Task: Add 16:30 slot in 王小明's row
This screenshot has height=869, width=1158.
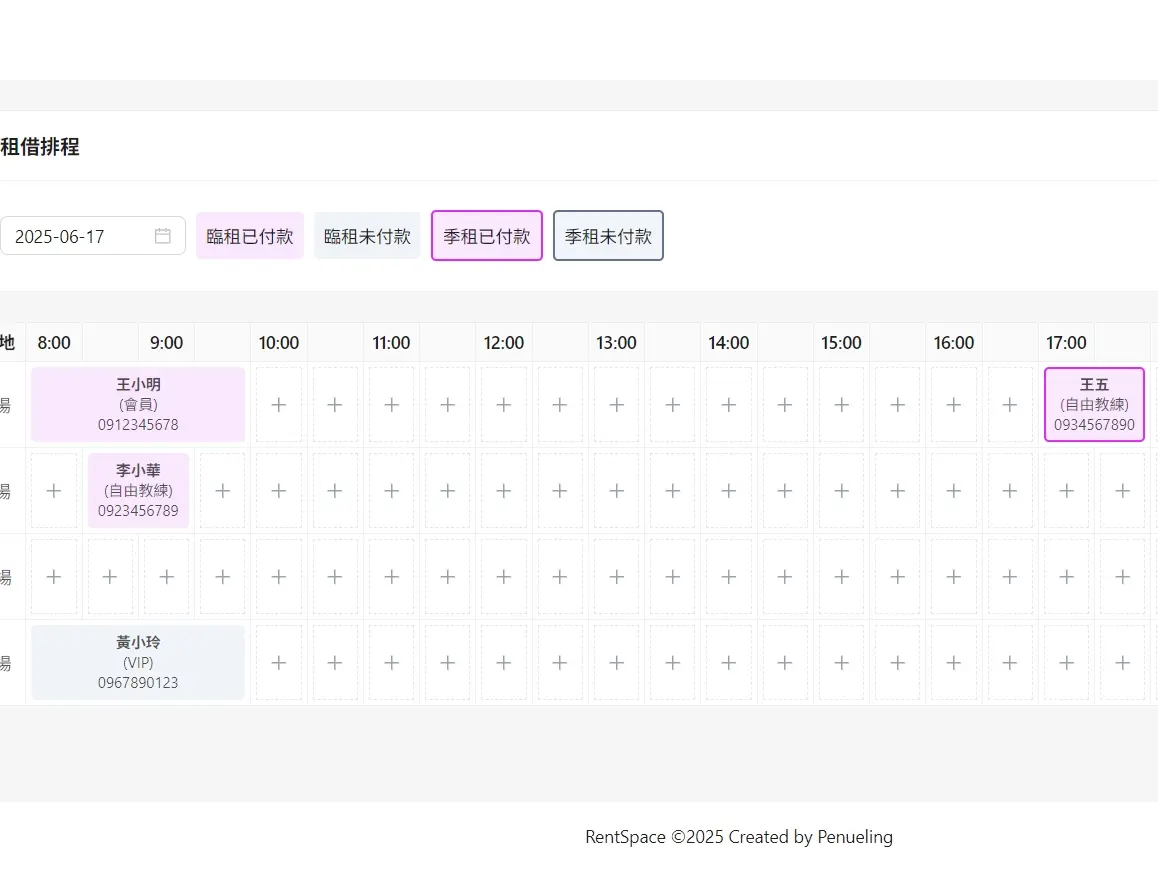Action: pos(1010,404)
